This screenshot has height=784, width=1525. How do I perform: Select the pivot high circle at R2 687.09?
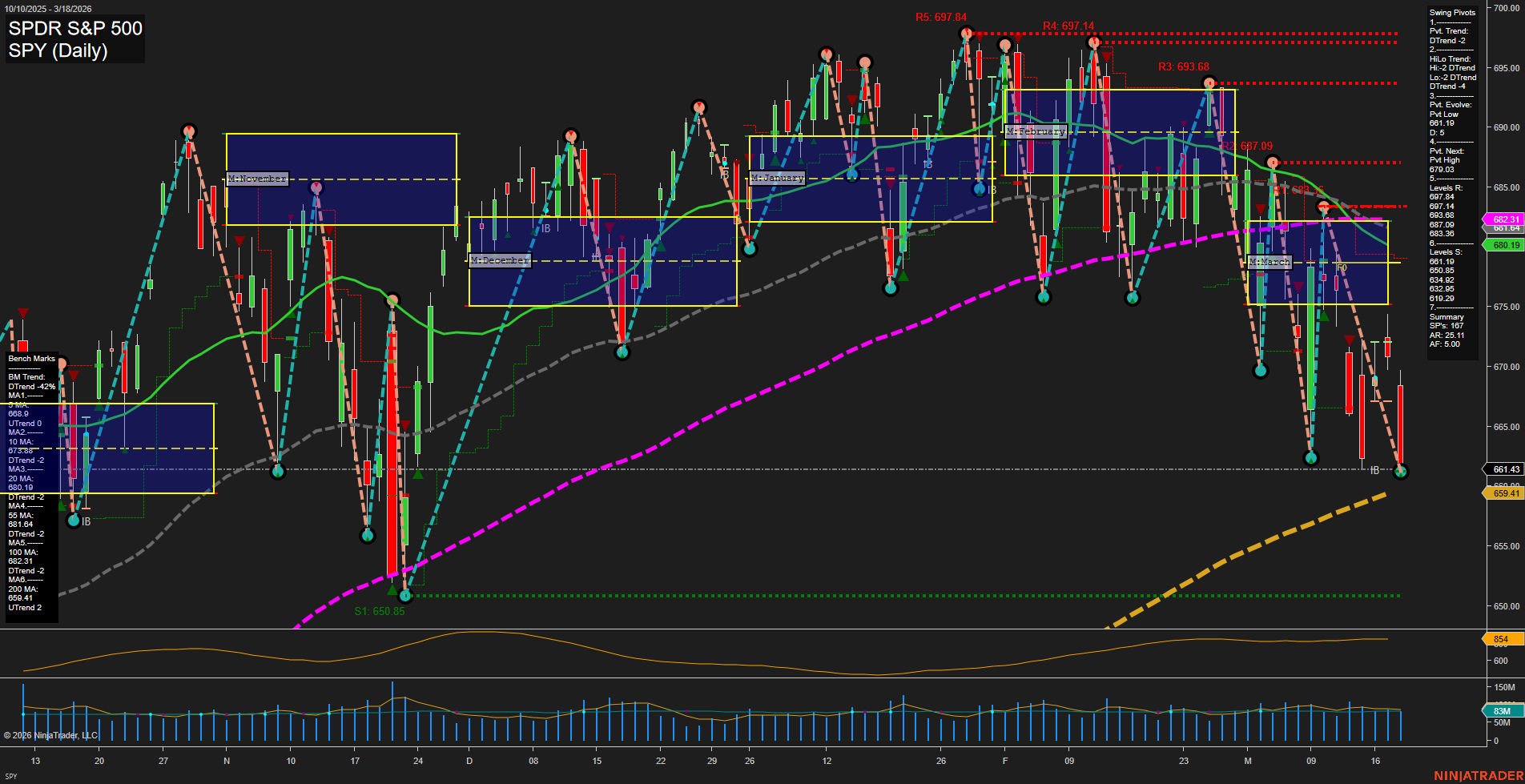pos(1273,163)
